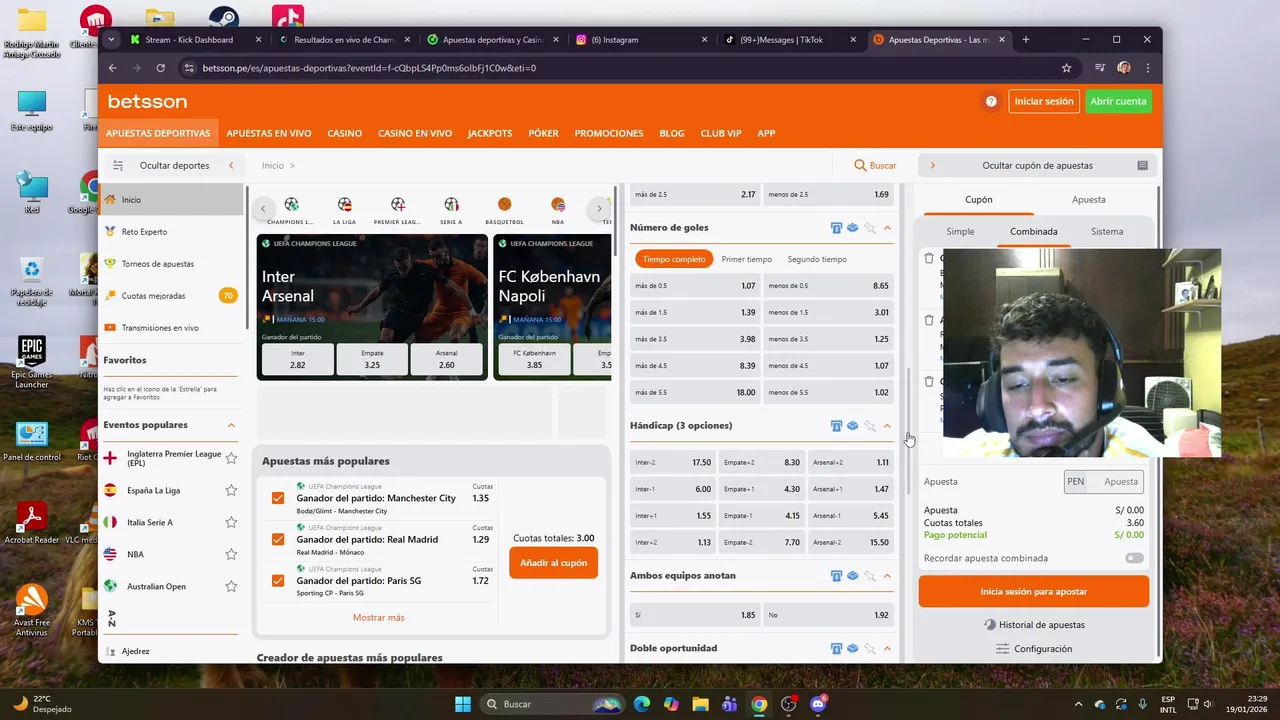Favorite NBA with its star

click(x=231, y=554)
